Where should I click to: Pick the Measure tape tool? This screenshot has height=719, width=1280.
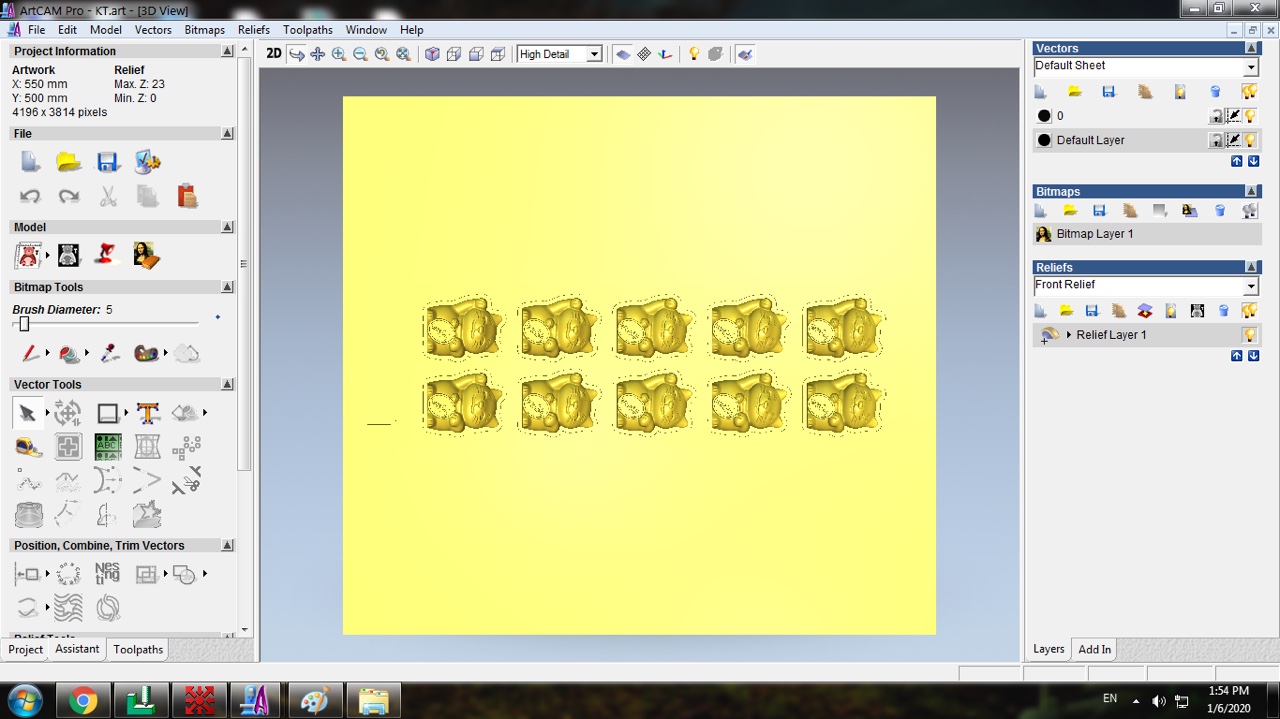(x=28, y=447)
